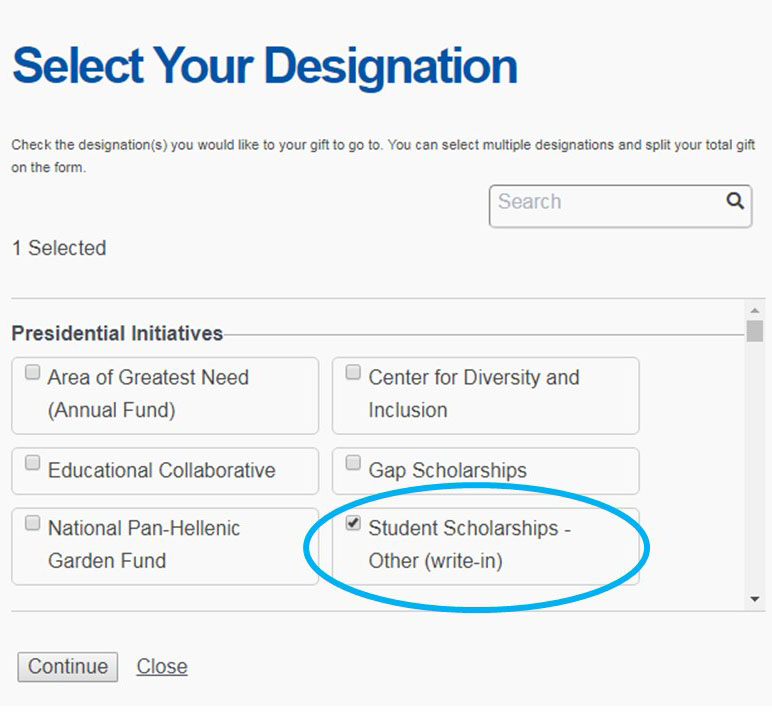
Task: Click the Gap Scholarships label text
Action: coord(448,470)
